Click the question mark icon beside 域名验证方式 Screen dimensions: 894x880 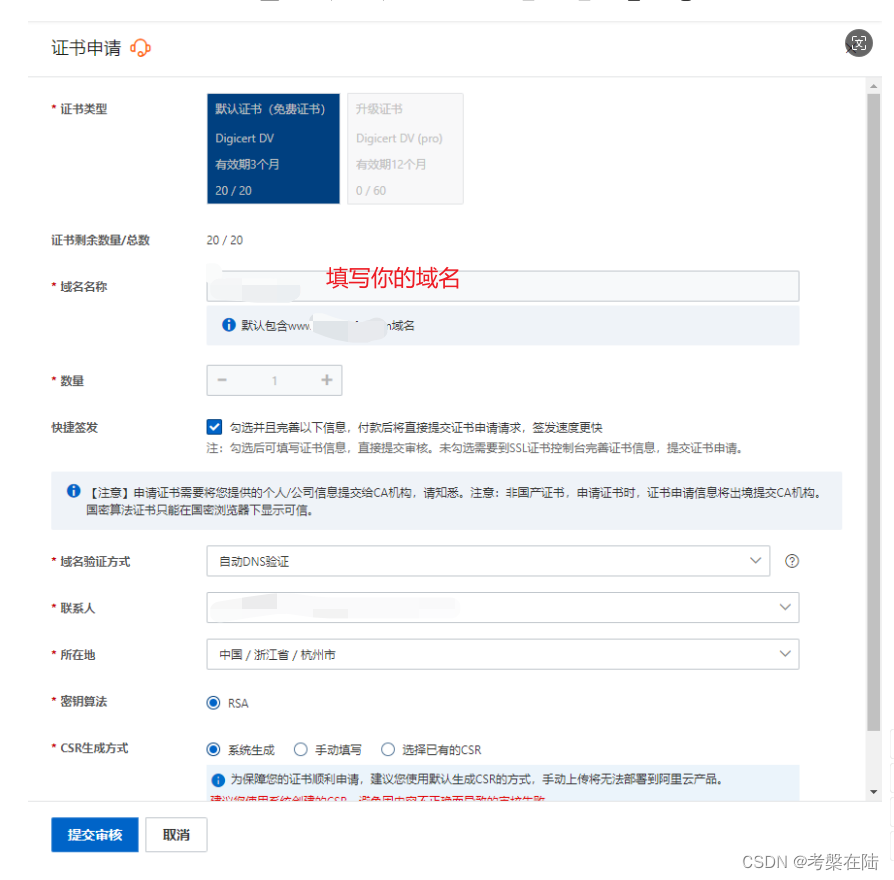point(791,561)
